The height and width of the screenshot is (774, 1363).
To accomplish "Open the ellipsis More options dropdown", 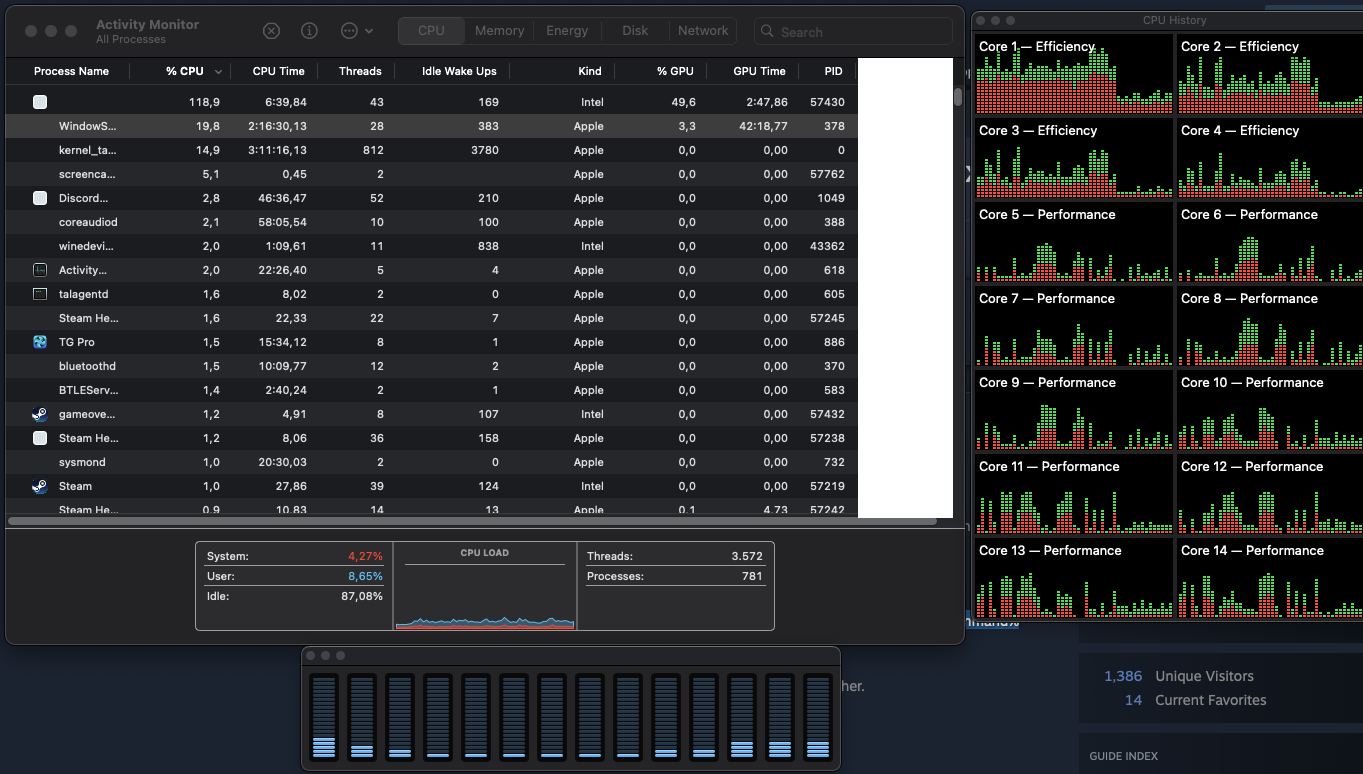I will [x=356, y=31].
